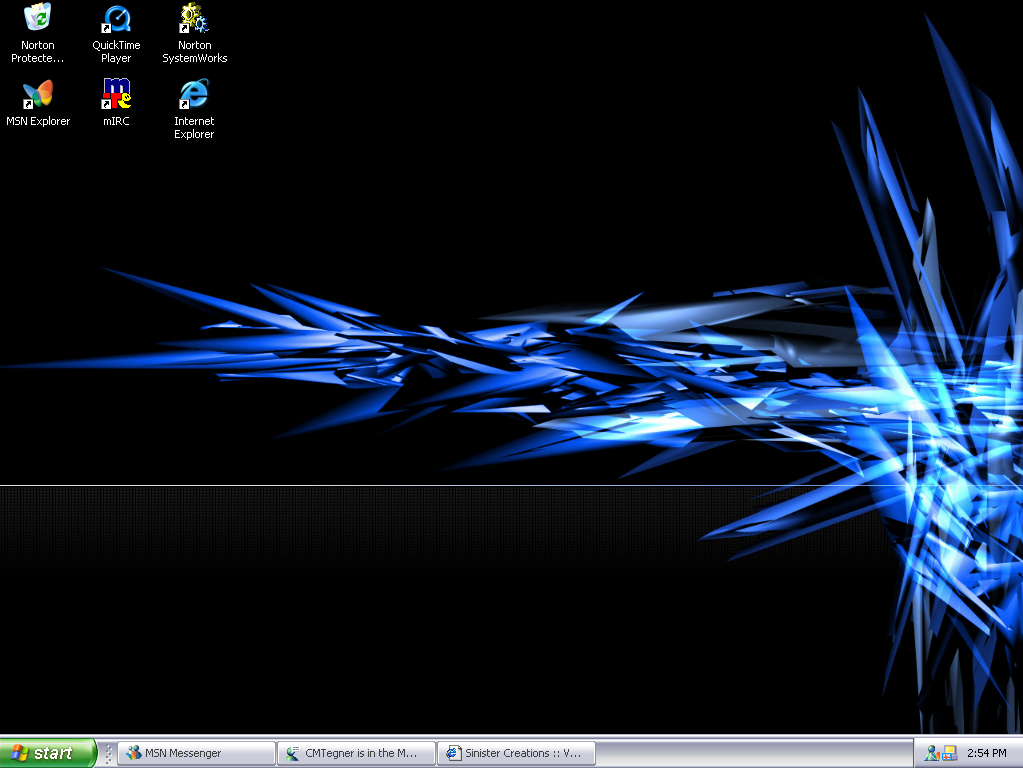Screen dimensions: 1023x768
Task: Switch to Sinister Creations browser window
Action: (516, 753)
